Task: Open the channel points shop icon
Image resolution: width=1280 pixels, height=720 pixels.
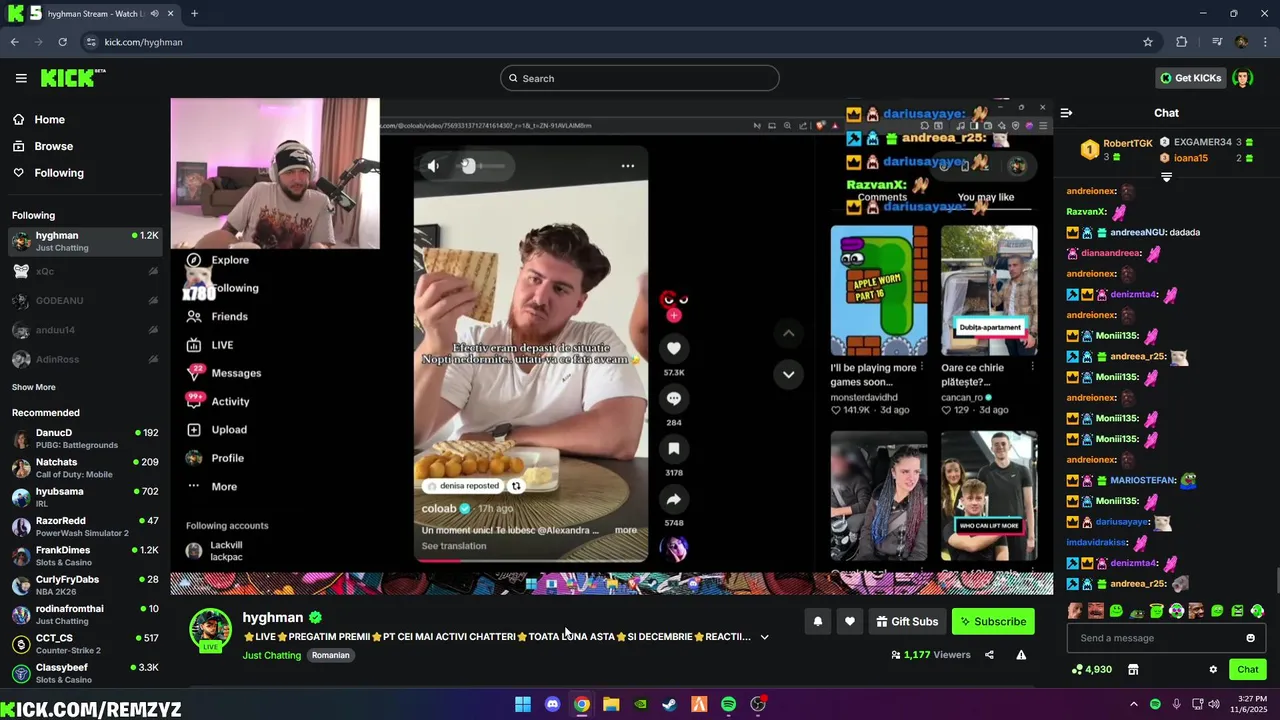Action: (1133, 669)
